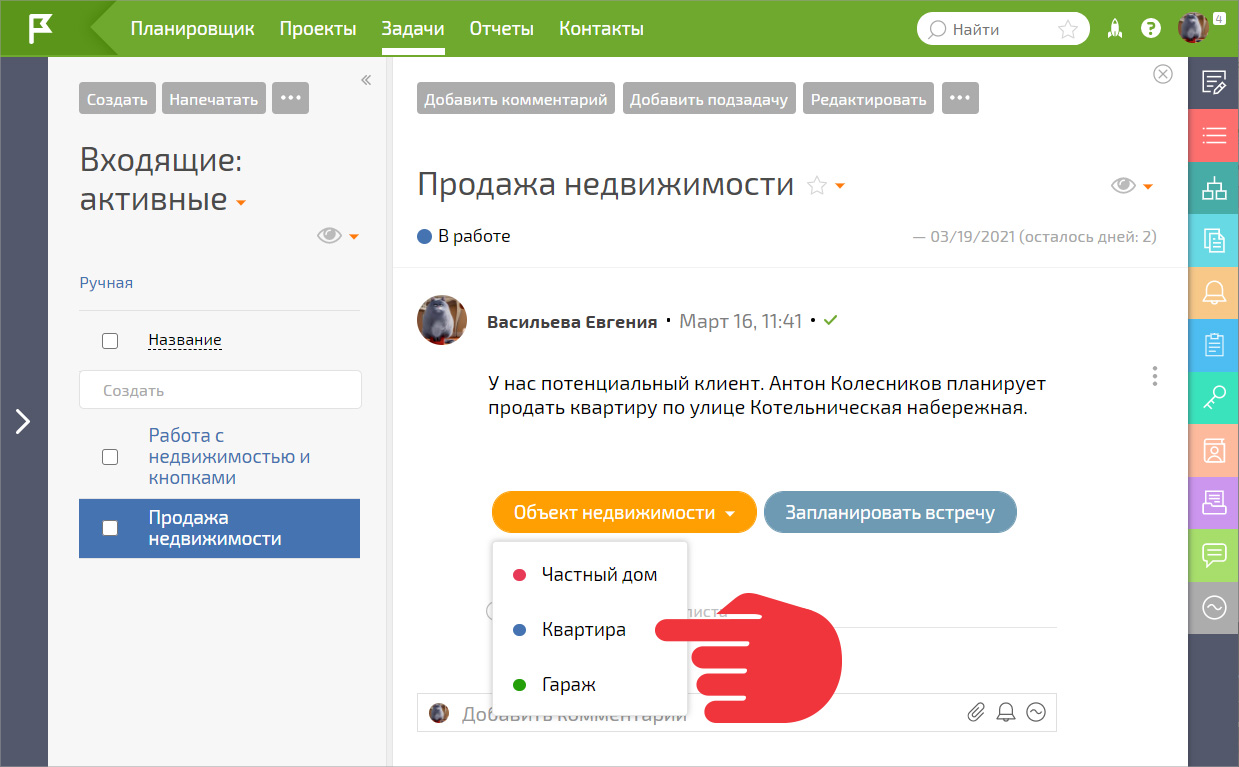Open the documents icon in right sidebar
This screenshot has width=1239, height=767.
pyautogui.click(x=1214, y=240)
